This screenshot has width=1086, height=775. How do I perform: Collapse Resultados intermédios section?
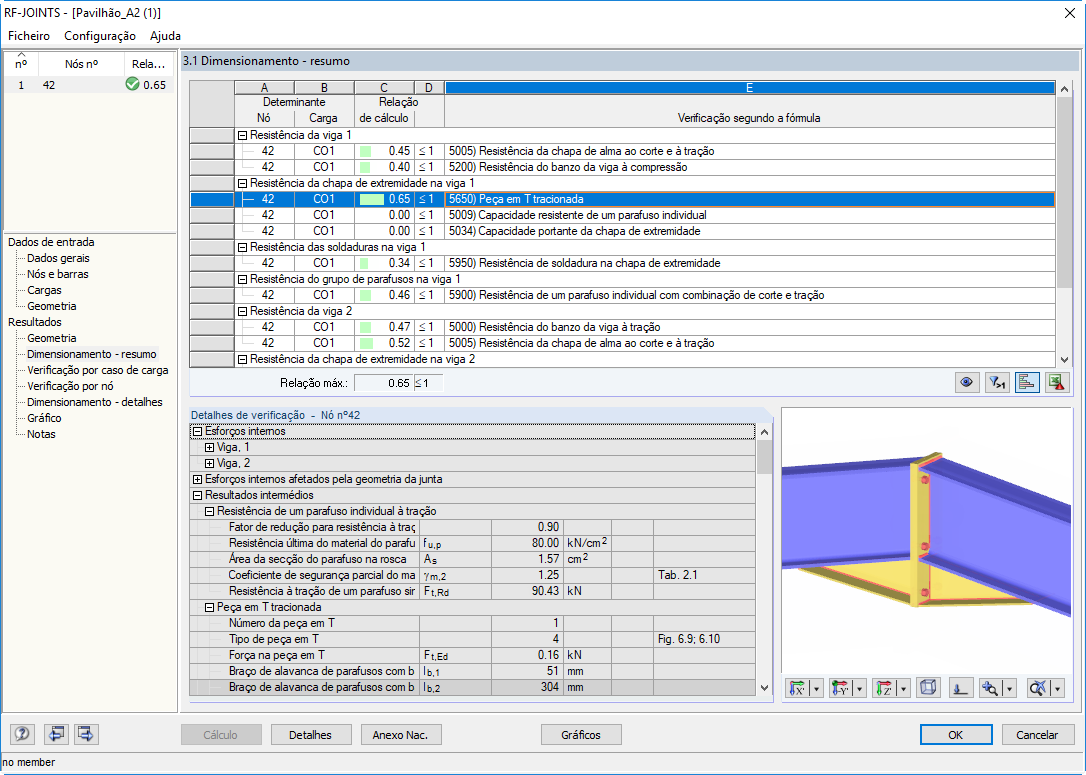pyautogui.click(x=197, y=495)
